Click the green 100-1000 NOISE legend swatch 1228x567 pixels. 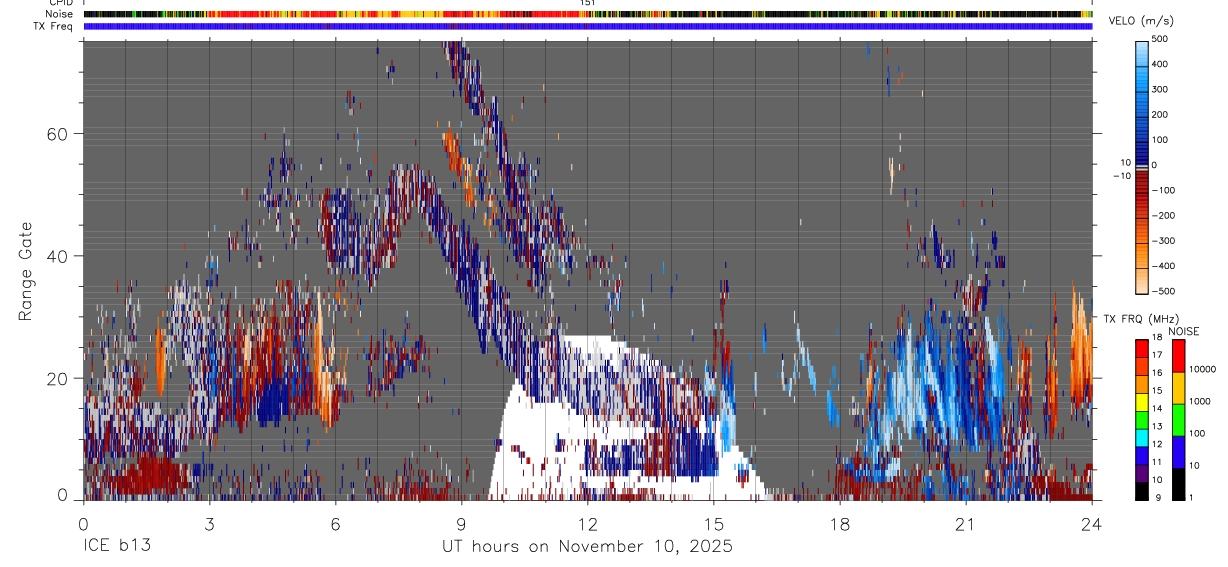pyautogui.click(x=1180, y=420)
